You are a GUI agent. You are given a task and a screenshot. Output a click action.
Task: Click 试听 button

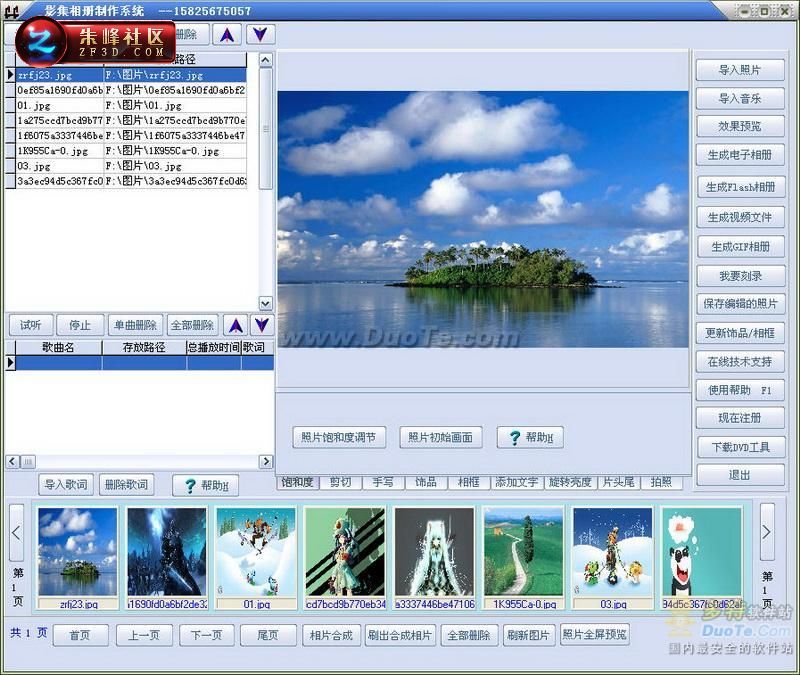point(31,325)
